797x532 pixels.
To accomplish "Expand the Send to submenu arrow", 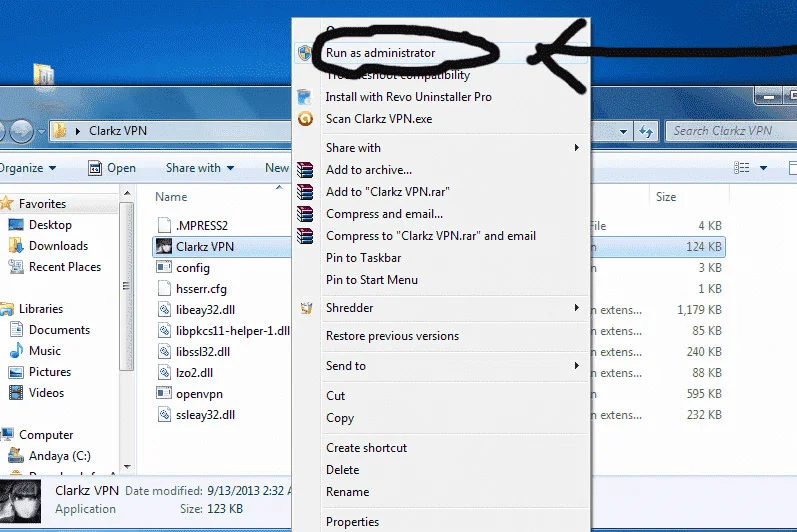I will tap(576, 365).
